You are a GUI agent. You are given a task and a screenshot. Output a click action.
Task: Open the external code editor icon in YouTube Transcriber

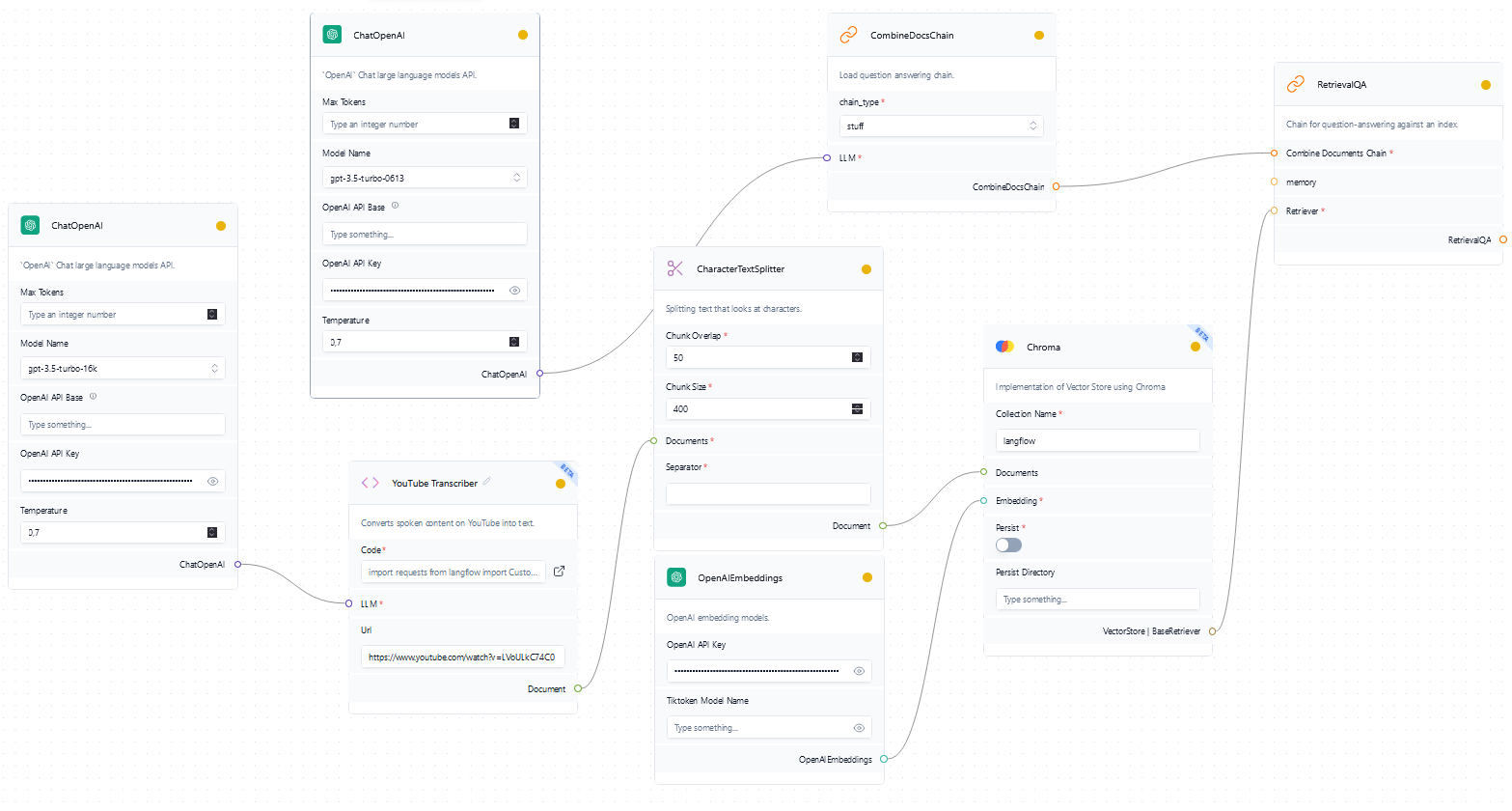point(559,572)
